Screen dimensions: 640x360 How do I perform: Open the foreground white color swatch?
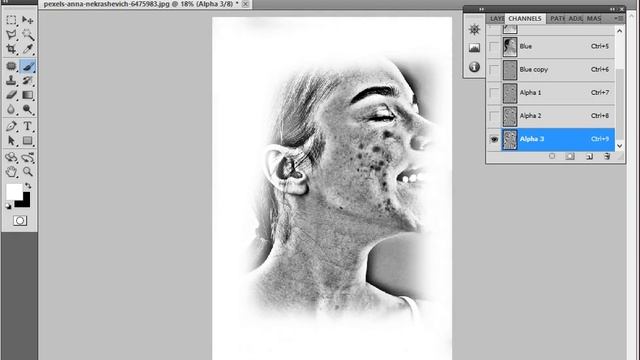coord(13,191)
